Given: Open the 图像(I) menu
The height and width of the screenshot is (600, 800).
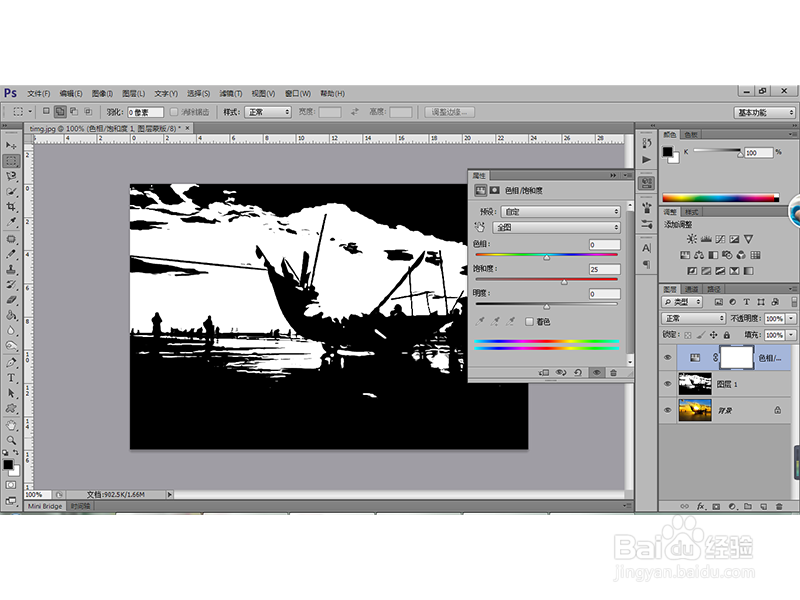Looking at the screenshot, I should (x=102, y=93).
